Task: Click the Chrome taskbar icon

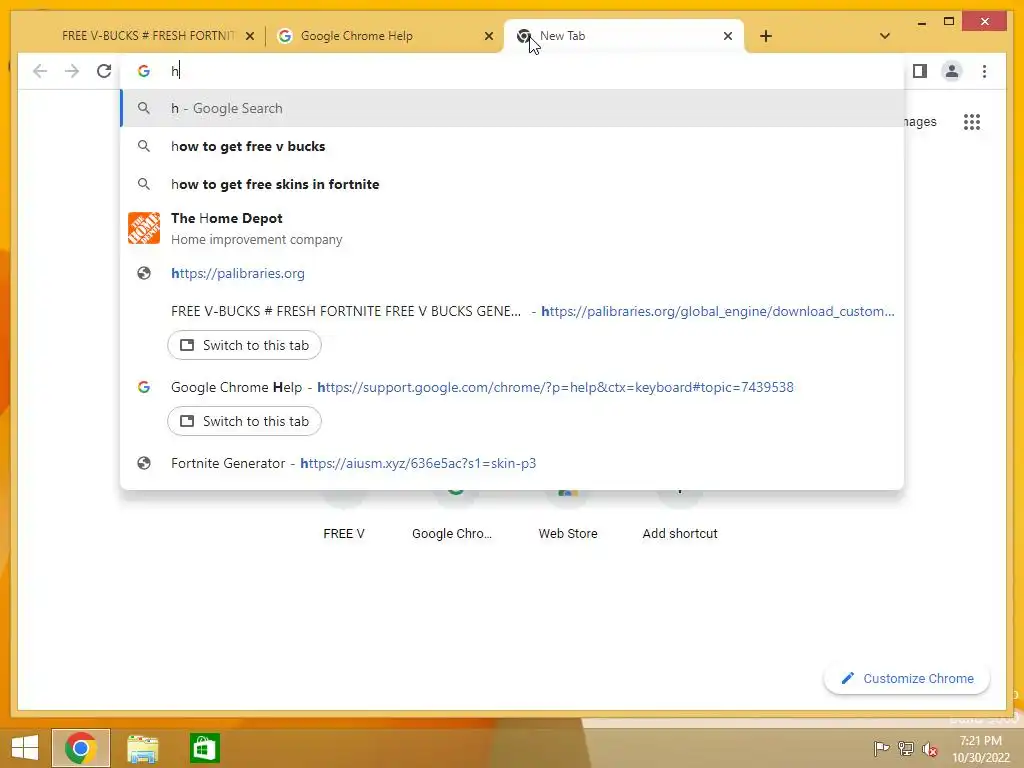Action: [81, 748]
